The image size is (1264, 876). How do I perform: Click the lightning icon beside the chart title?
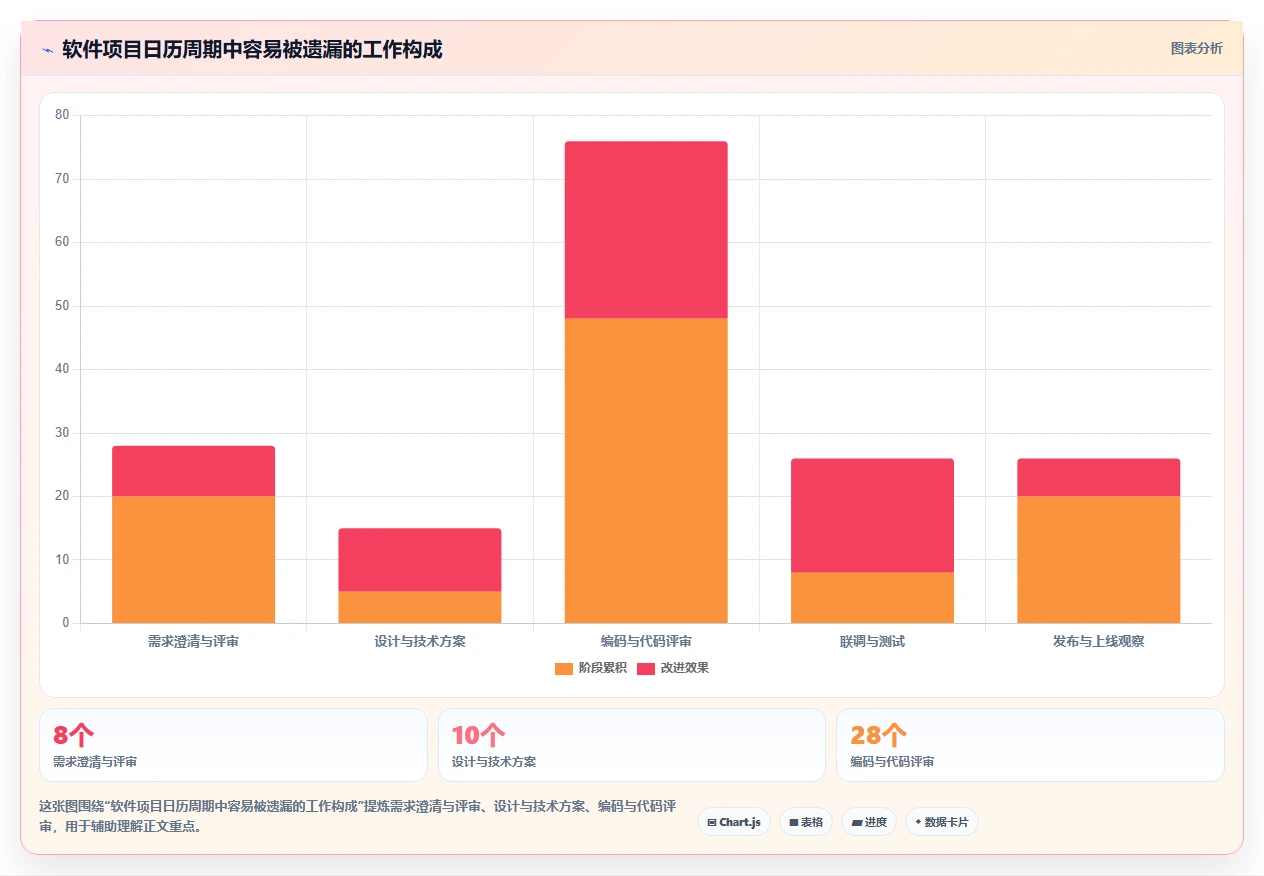[x=47, y=49]
